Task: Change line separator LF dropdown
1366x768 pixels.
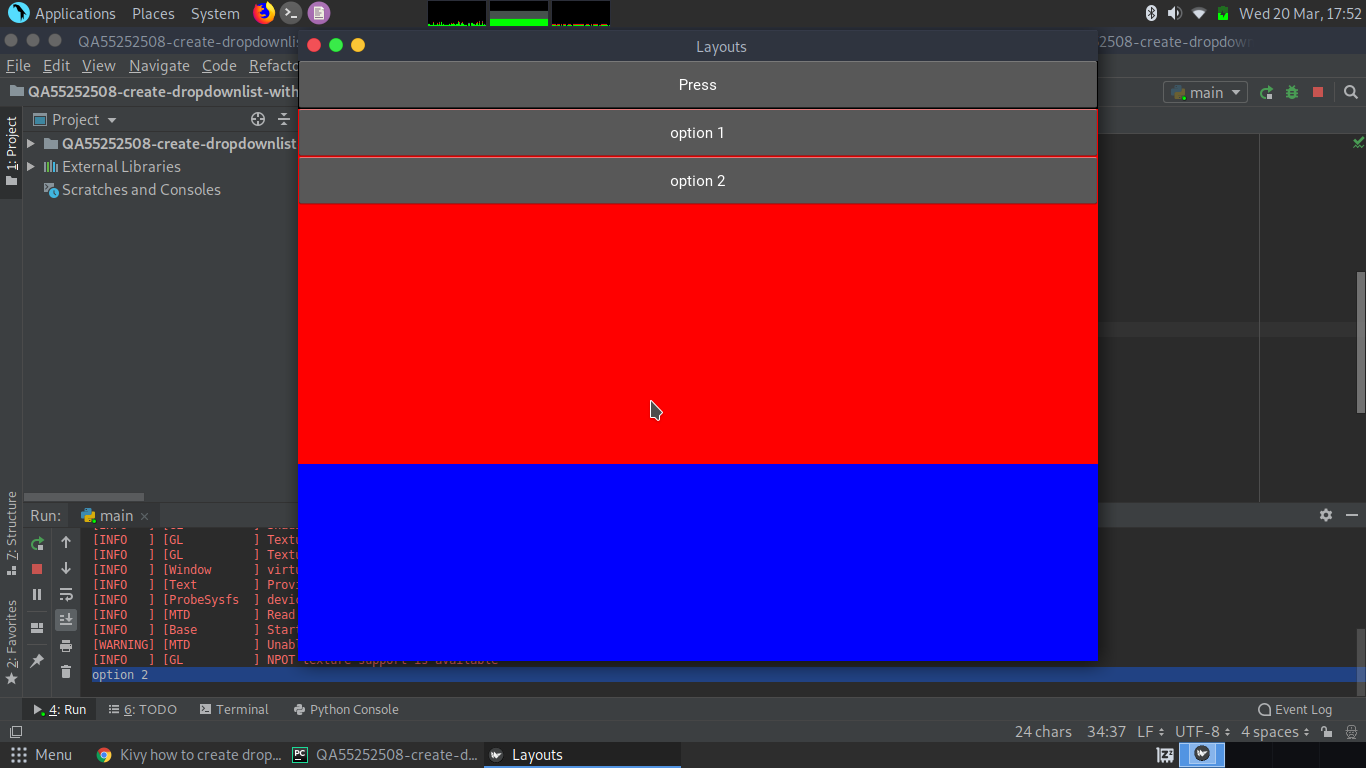Action: pos(1150,732)
